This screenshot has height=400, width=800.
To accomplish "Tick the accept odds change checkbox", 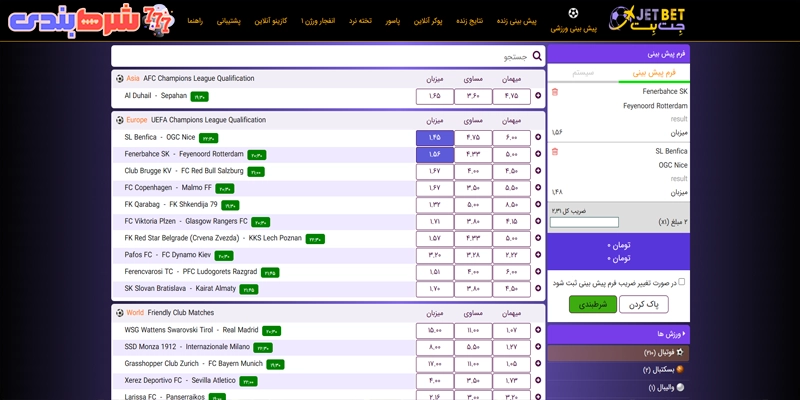I will (x=682, y=282).
